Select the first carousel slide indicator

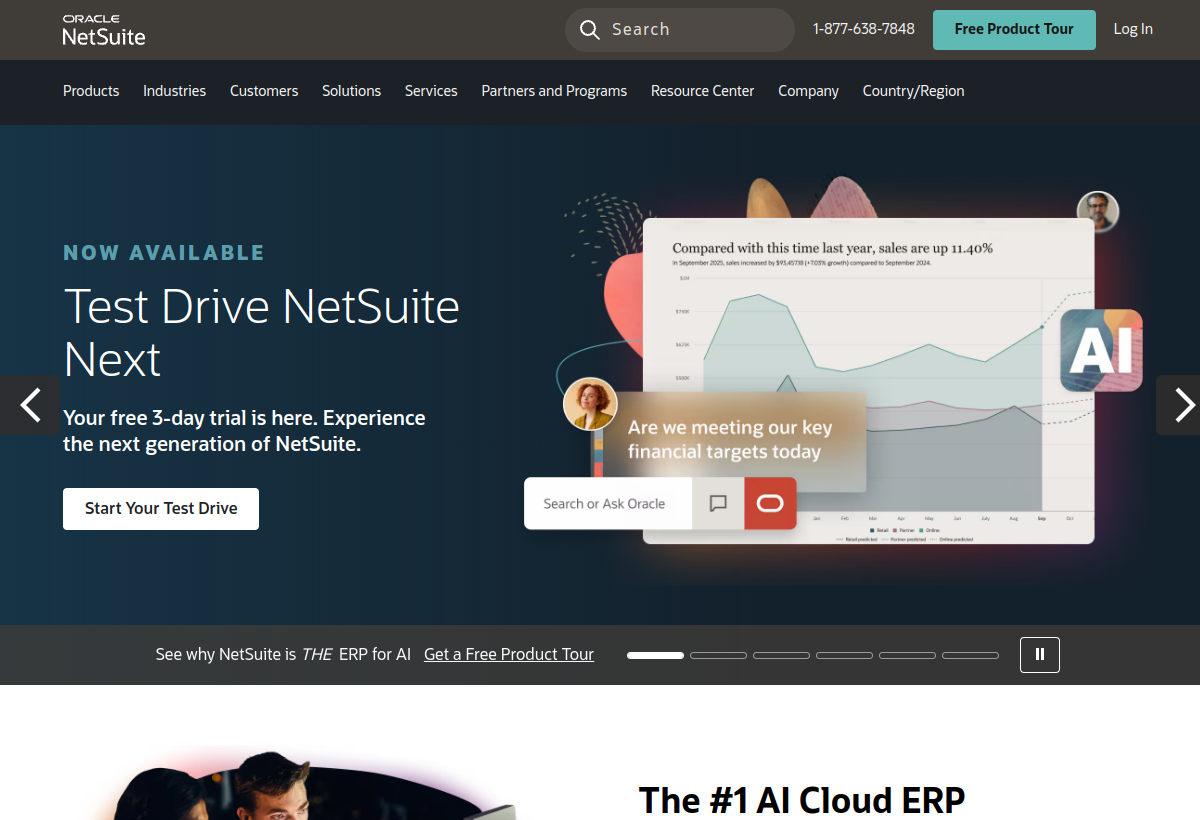(x=655, y=655)
